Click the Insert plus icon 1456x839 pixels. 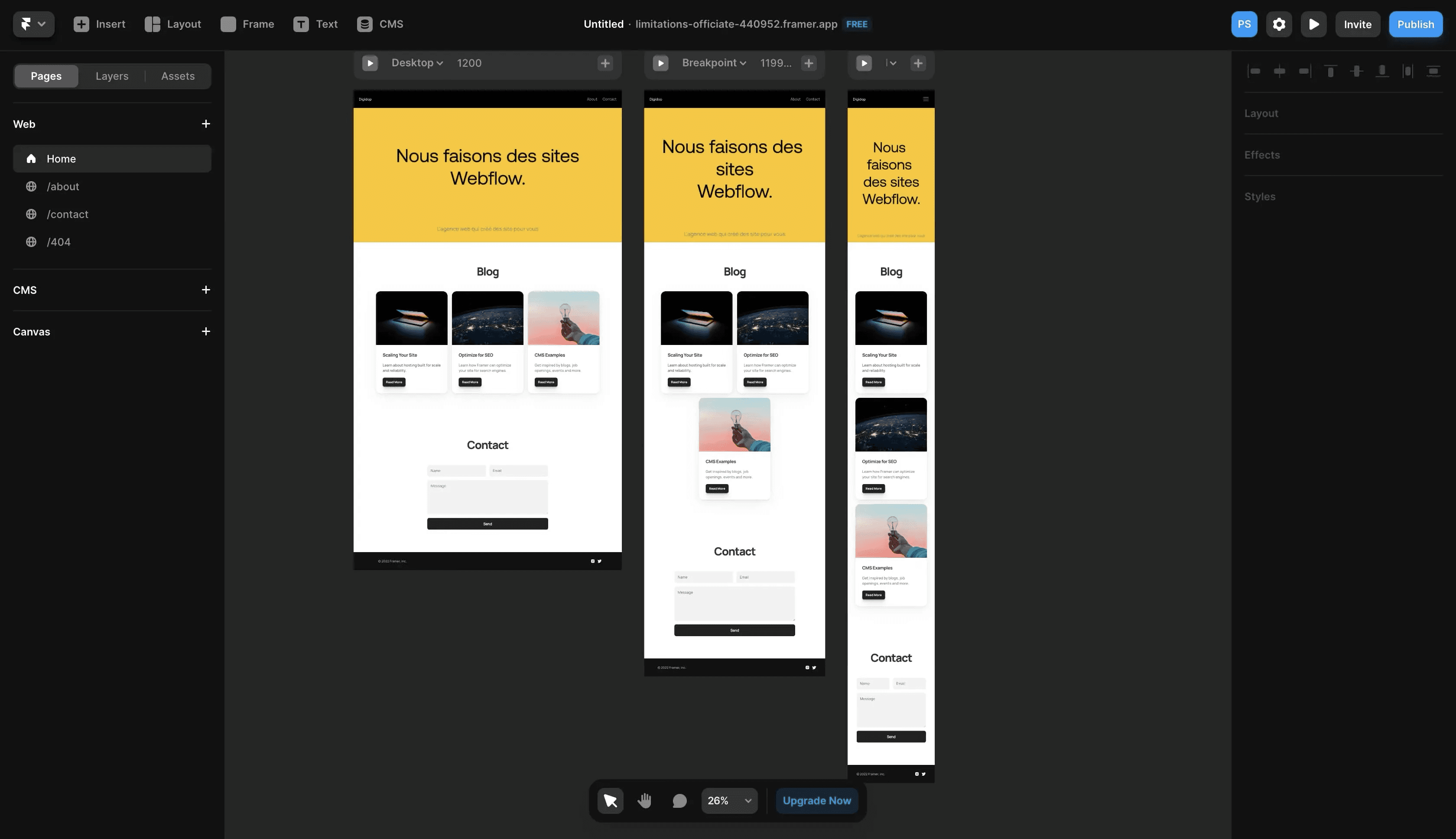81,24
